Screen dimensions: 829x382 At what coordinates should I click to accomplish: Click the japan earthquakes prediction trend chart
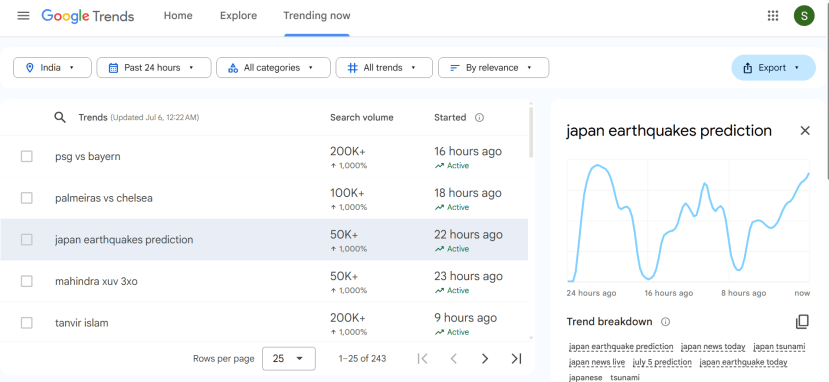688,221
